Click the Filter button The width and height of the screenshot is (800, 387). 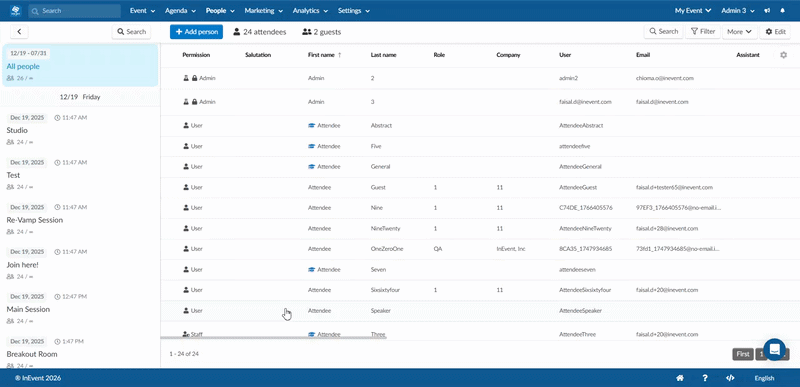[x=703, y=32]
